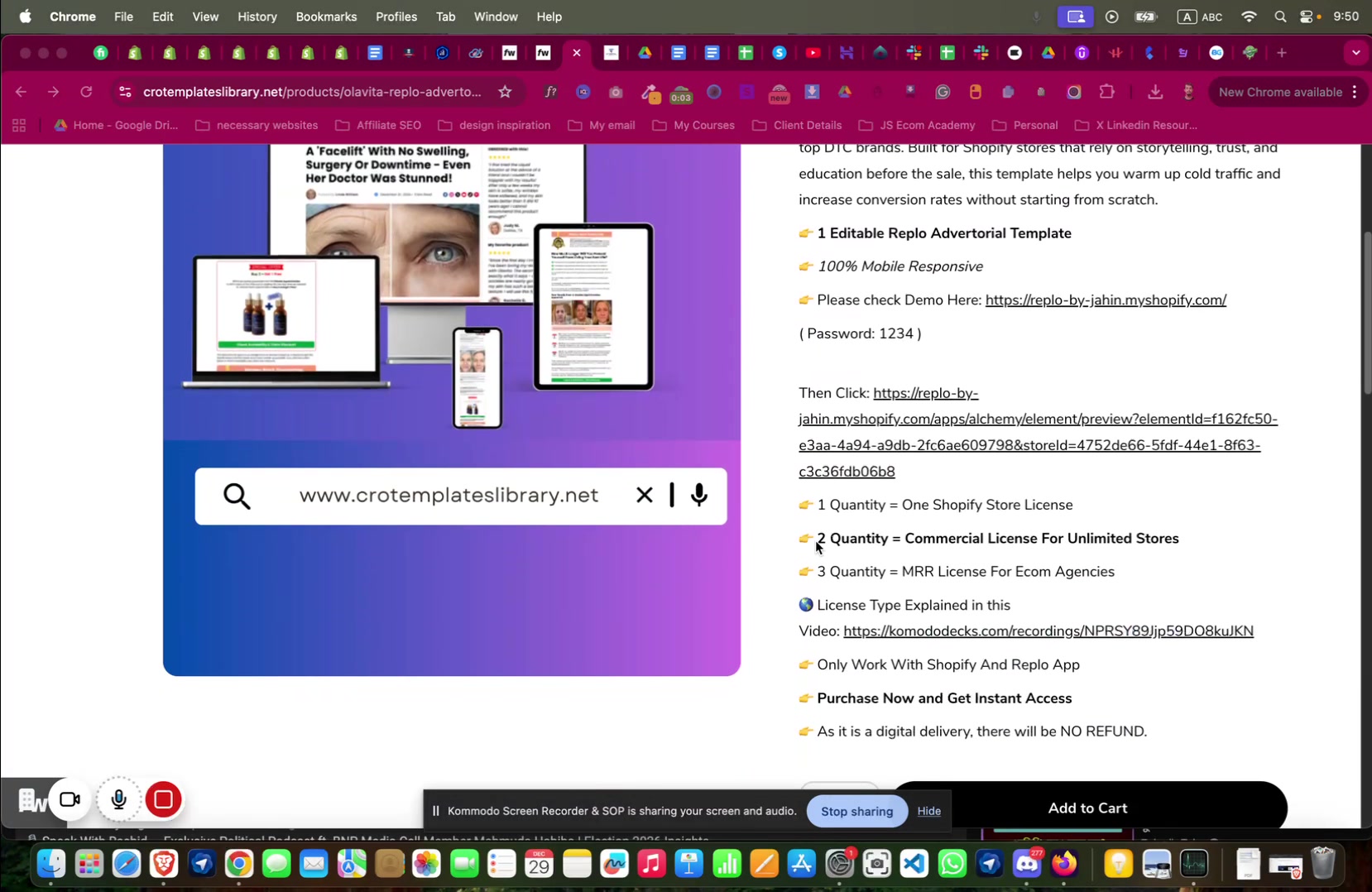Click the bookmark star icon in address bar
Viewport: 1372px width, 892px height.
(505, 92)
